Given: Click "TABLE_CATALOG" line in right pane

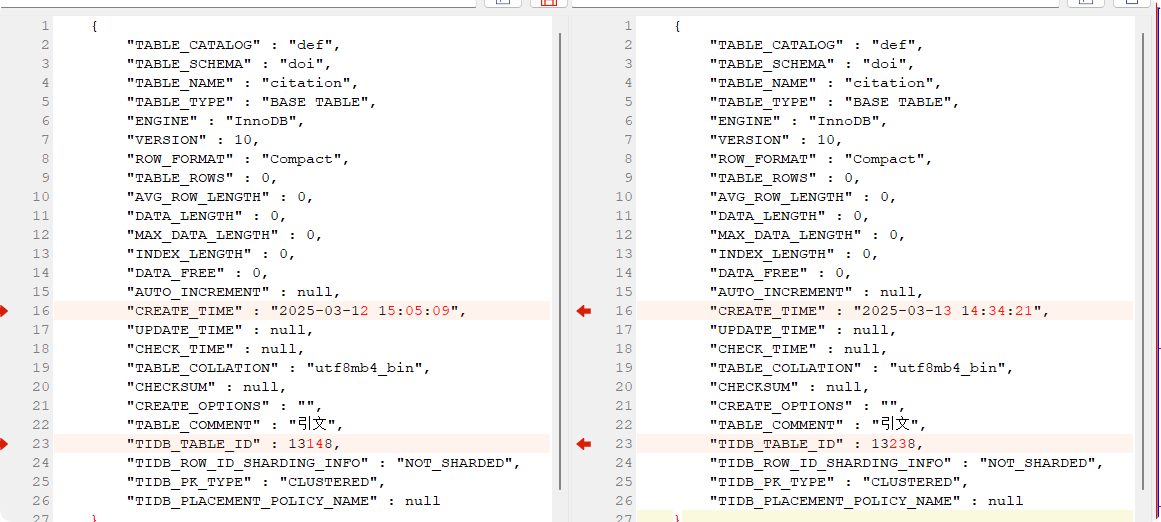Looking at the screenshot, I should coord(817,44).
